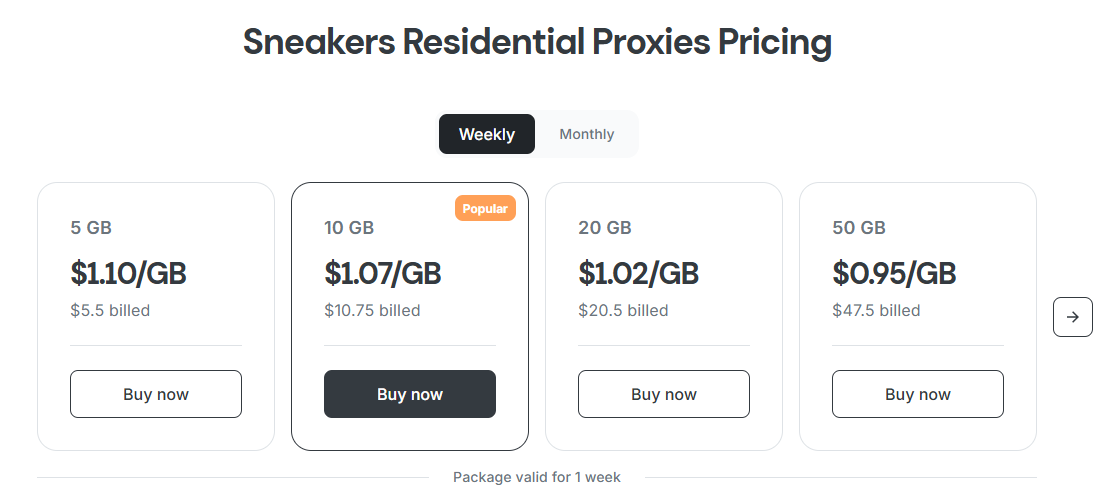Click the 10 GB plan label
1104x496 pixels.
349,228
